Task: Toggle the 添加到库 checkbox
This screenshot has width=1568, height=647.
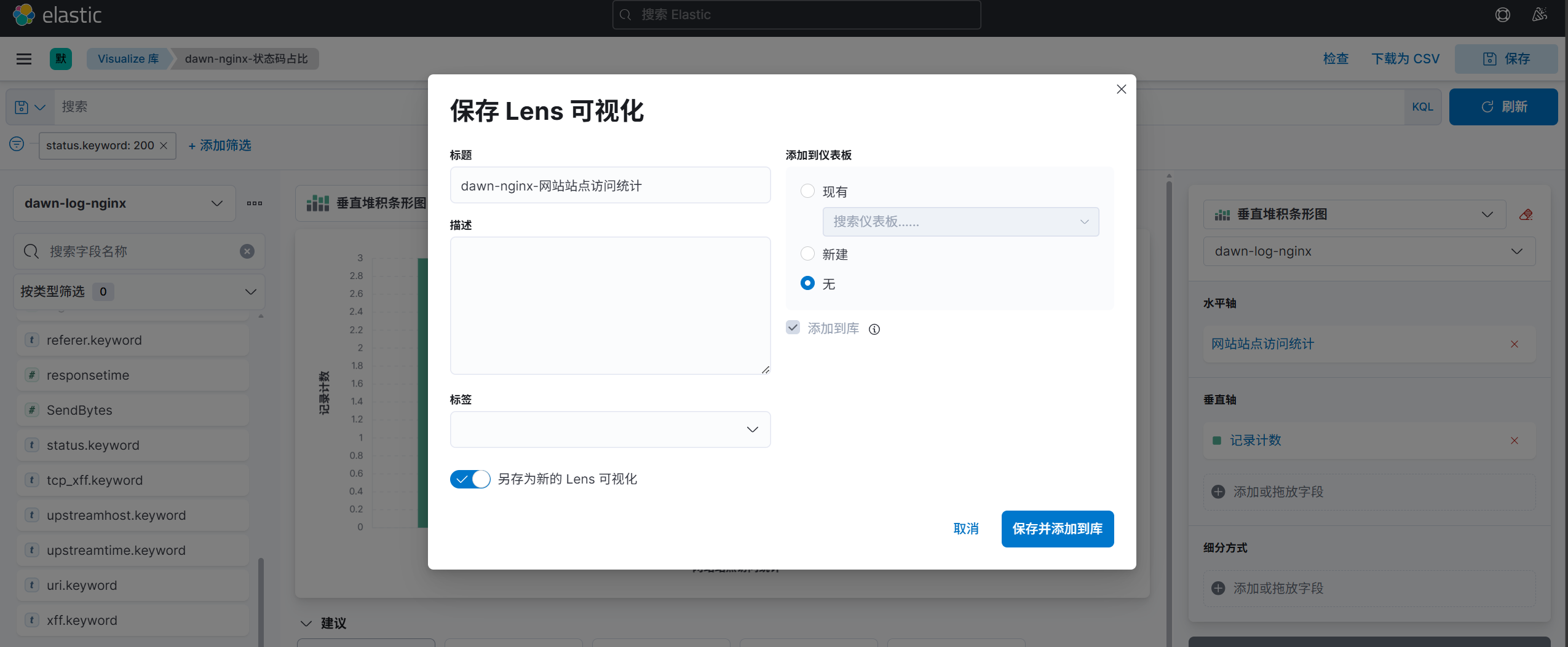Action: tap(793, 328)
